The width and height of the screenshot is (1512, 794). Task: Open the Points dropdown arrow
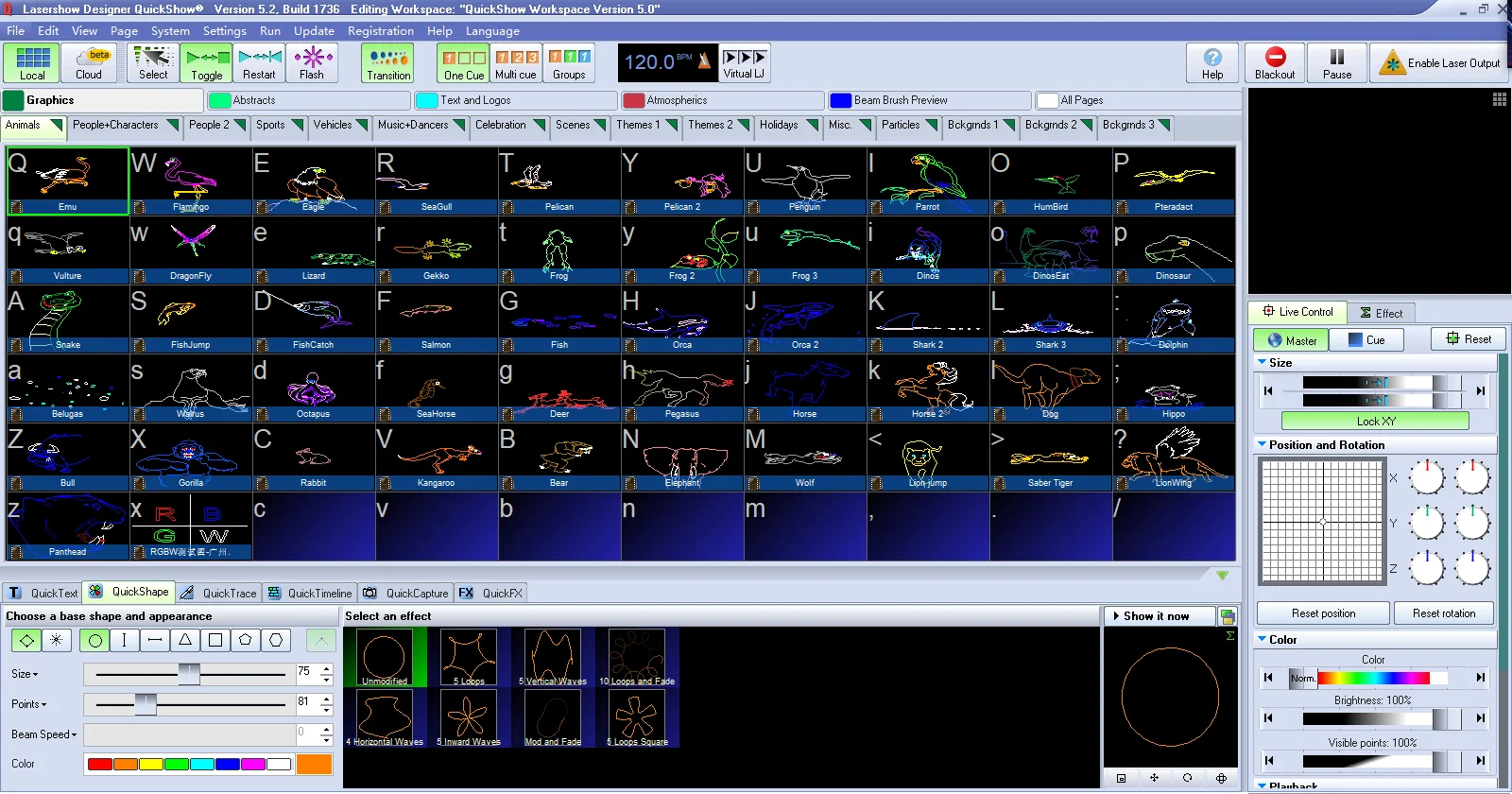(x=43, y=704)
